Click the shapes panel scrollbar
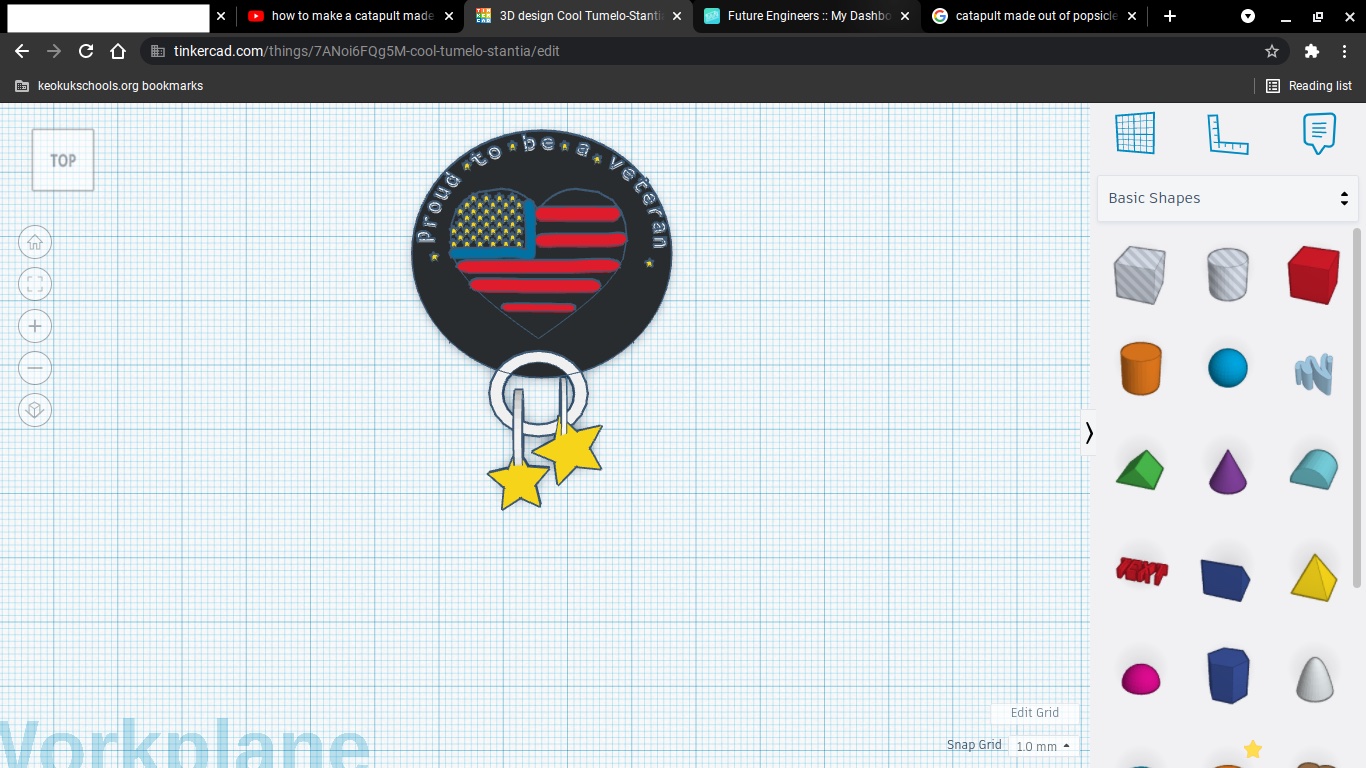 (1357, 407)
